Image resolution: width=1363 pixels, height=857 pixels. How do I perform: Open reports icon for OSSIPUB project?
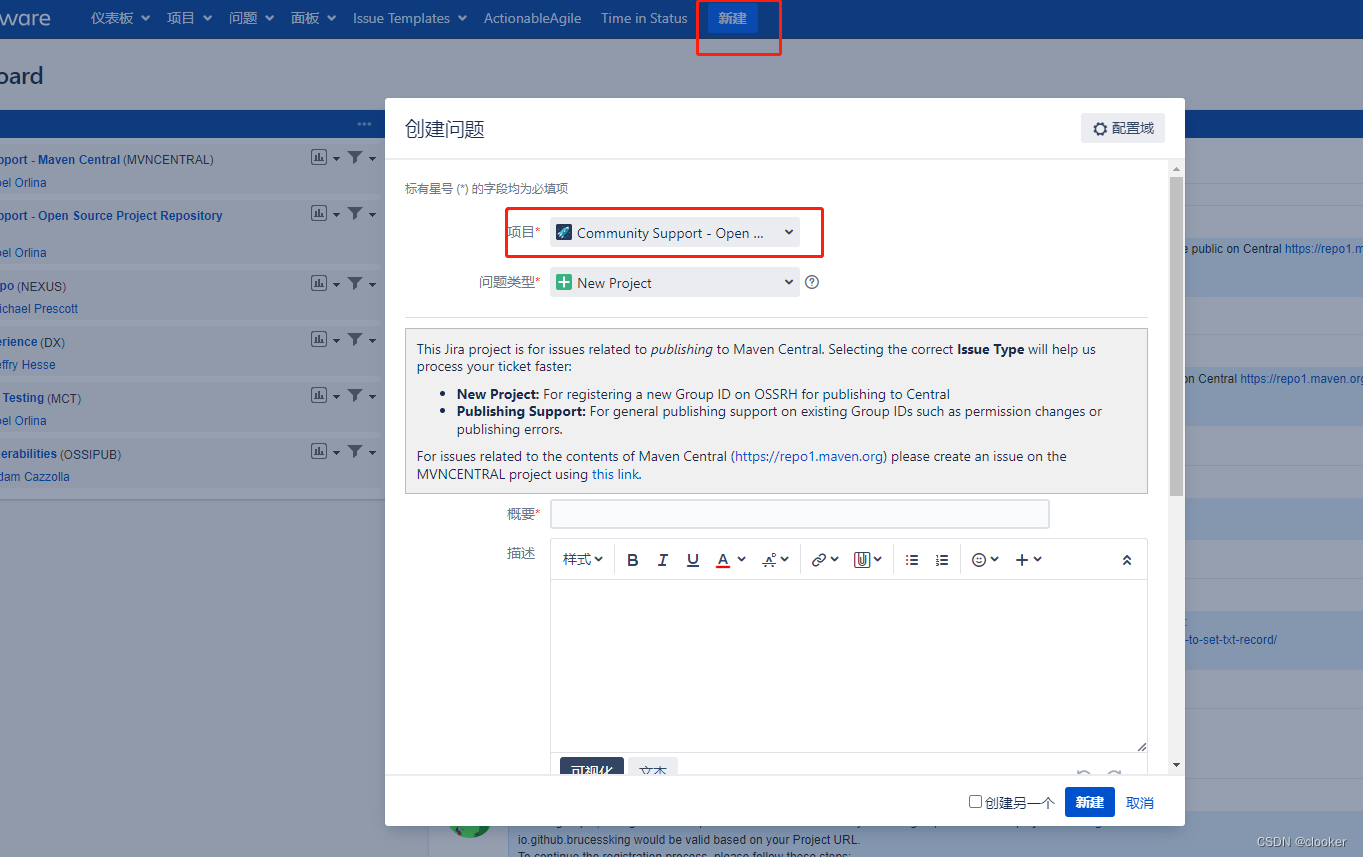pyautogui.click(x=319, y=451)
